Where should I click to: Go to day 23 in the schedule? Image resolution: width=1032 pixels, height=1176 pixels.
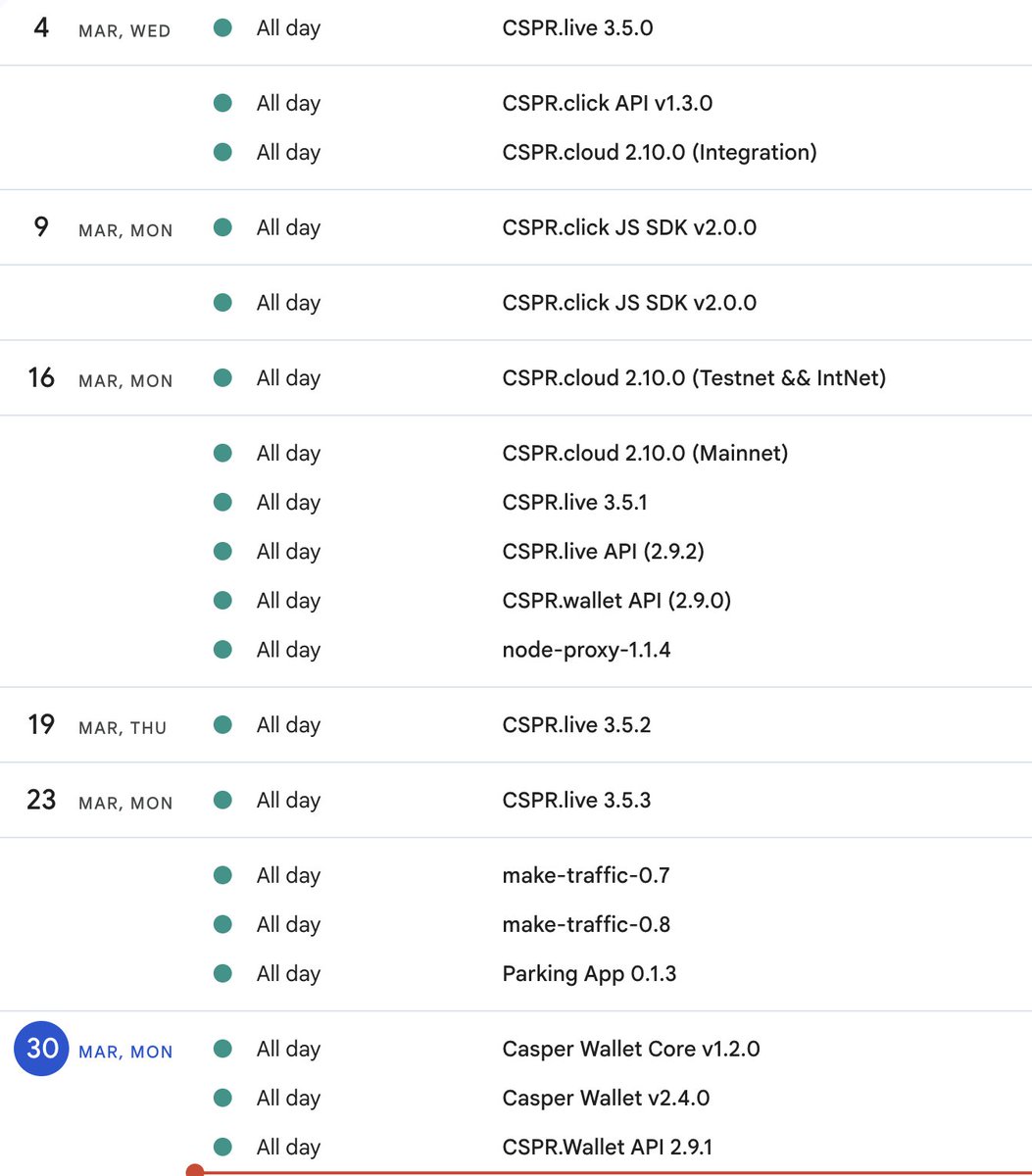(x=41, y=800)
